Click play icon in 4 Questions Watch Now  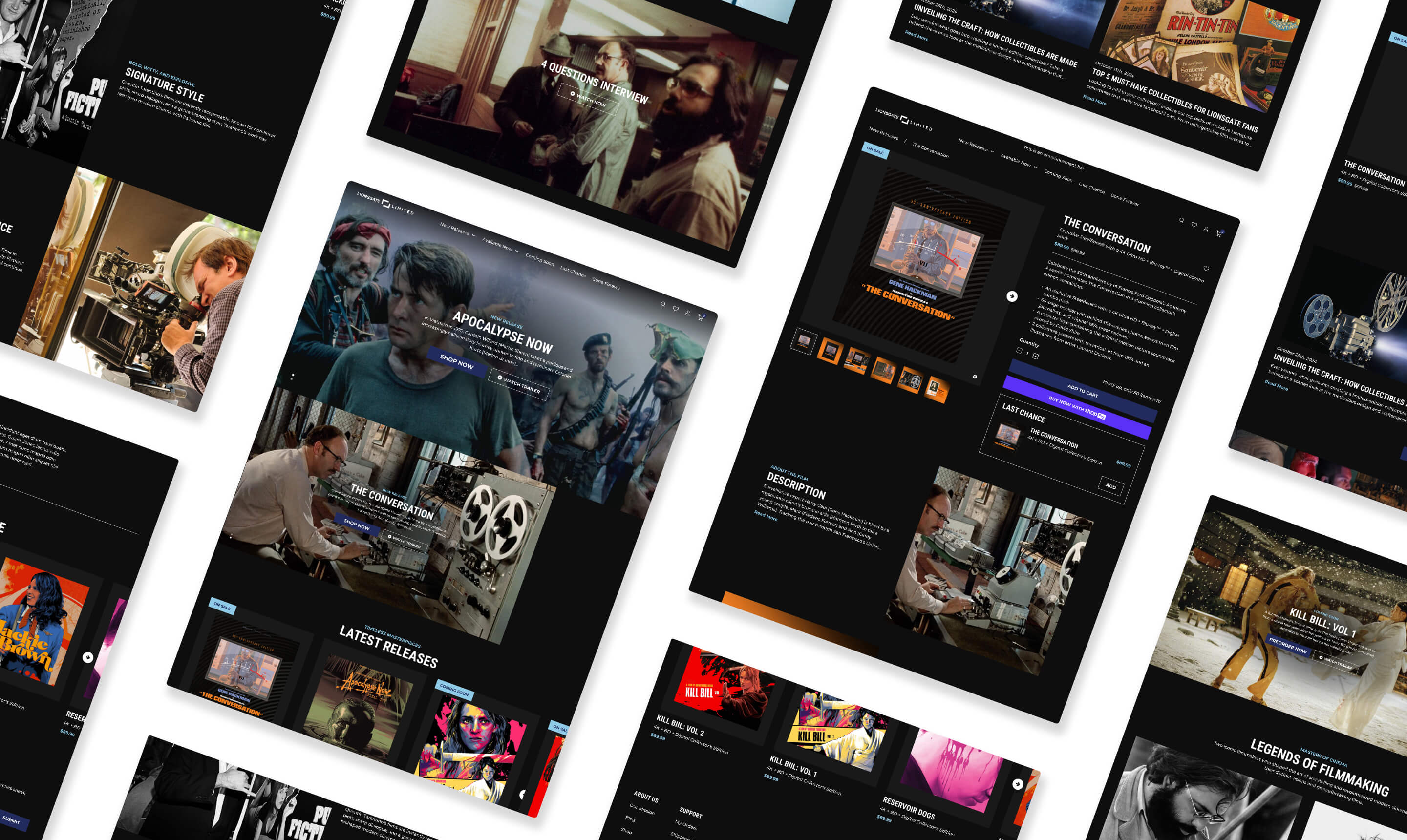pyautogui.click(x=573, y=94)
